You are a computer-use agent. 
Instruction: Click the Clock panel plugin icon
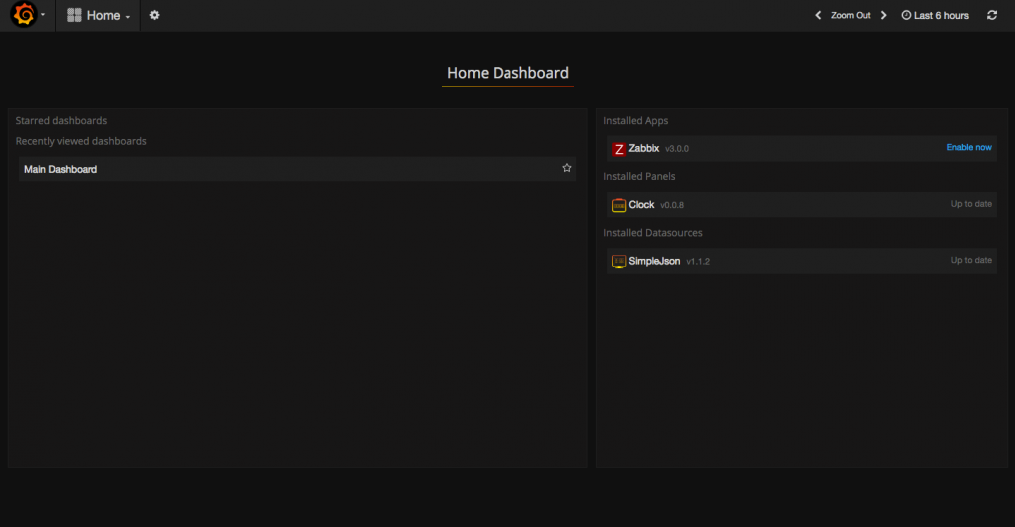619,205
